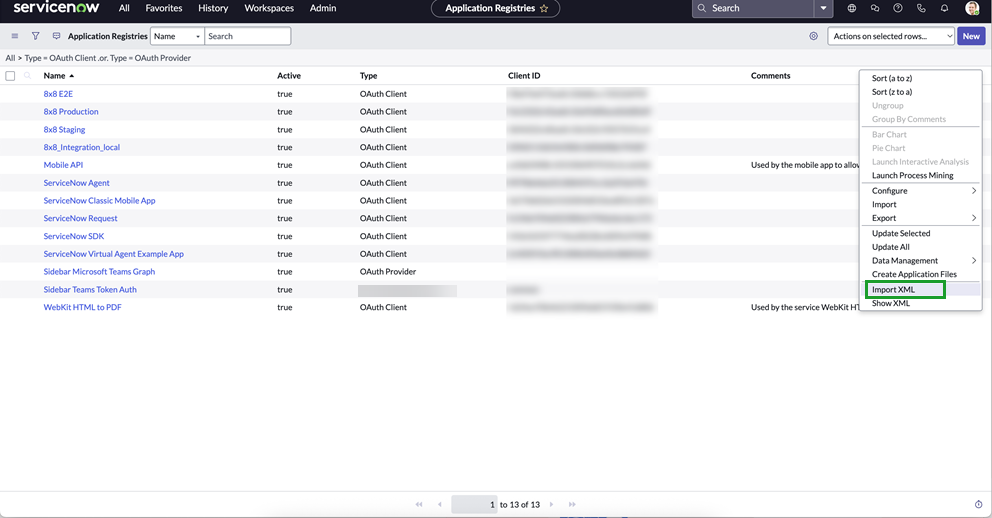
Task: Choose Show XML from context menu
Action: [x=891, y=303]
